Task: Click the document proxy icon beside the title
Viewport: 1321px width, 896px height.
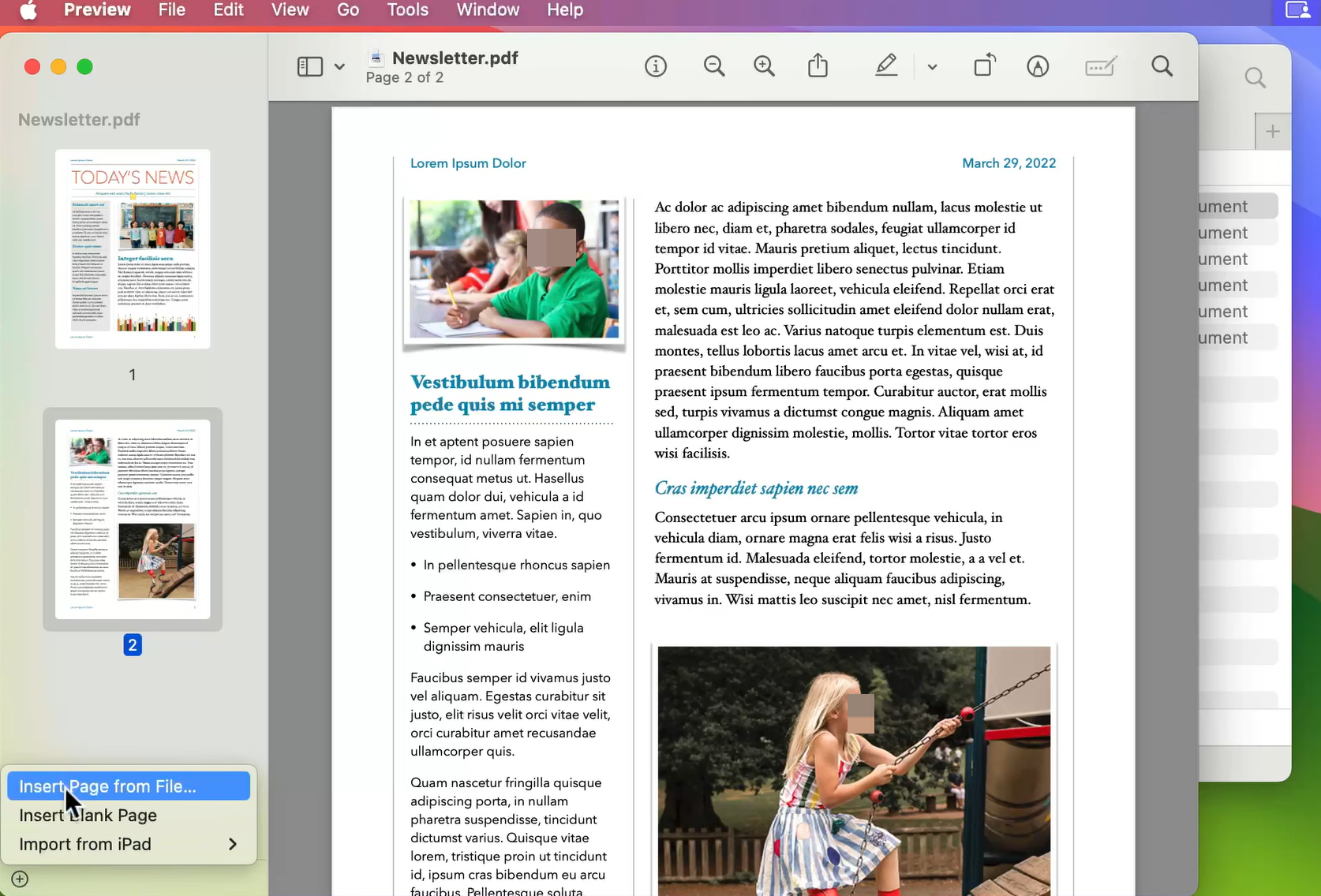Action: [377, 58]
